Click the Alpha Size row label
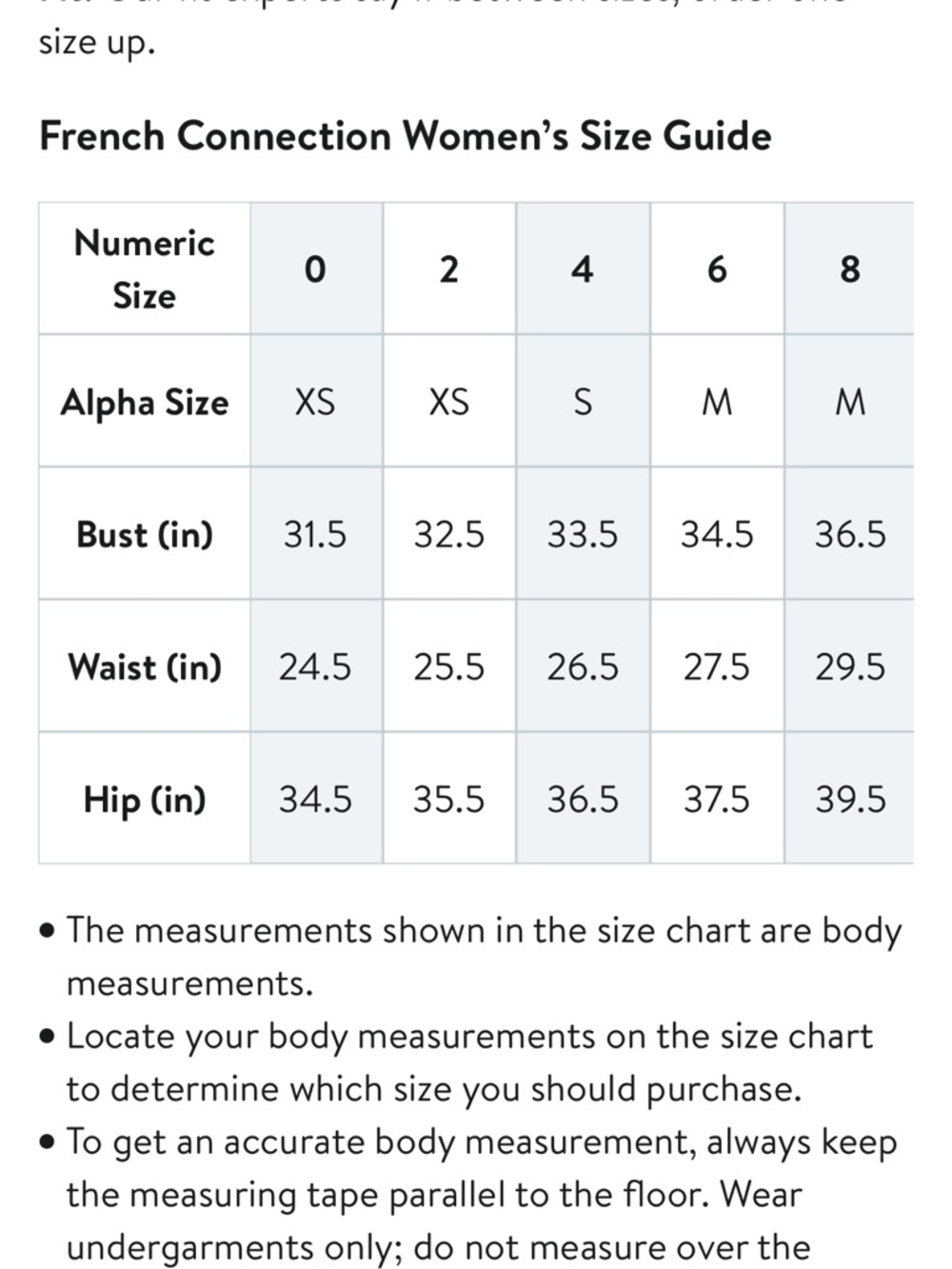This screenshot has height=1269, width=952. [x=145, y=401]
